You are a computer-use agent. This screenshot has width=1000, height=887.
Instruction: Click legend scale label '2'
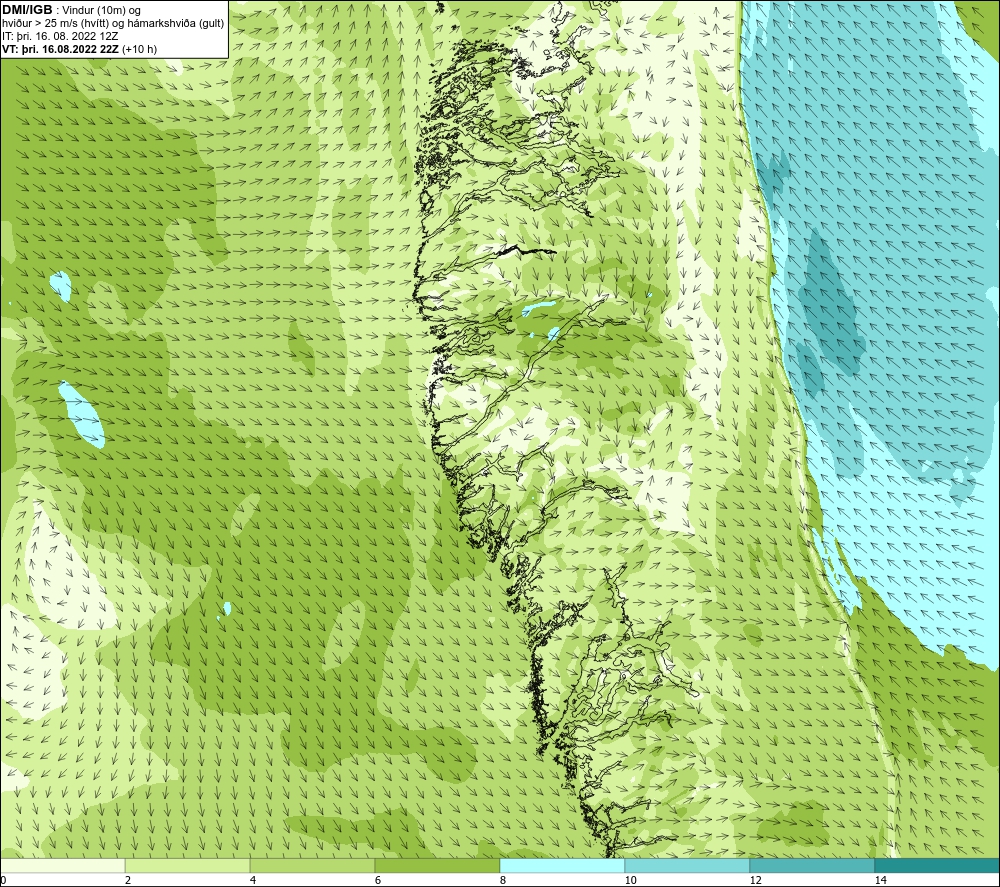(128, 880)
